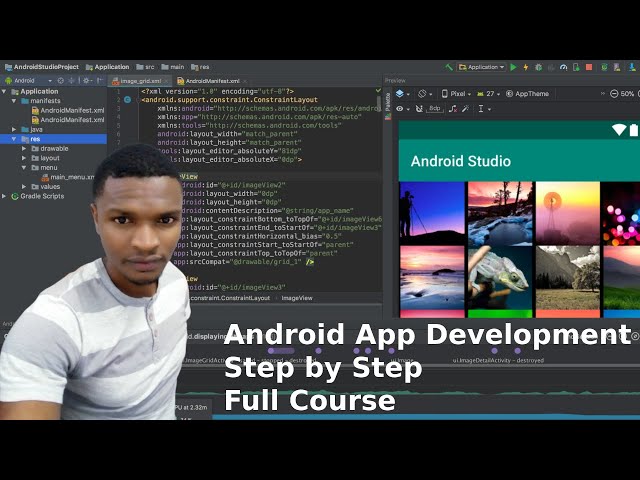Click Application in the navigation bar

[108, 67]
